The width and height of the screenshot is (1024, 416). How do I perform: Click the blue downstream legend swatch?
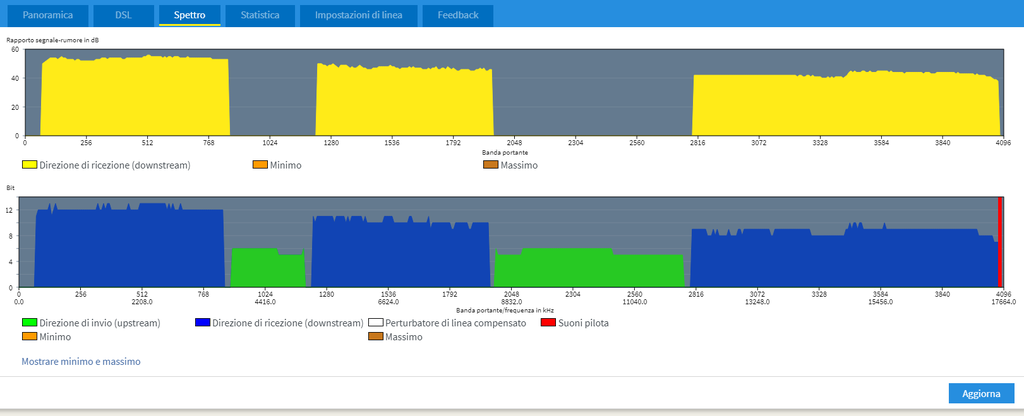pyautogui.click(x=202, y=323)
